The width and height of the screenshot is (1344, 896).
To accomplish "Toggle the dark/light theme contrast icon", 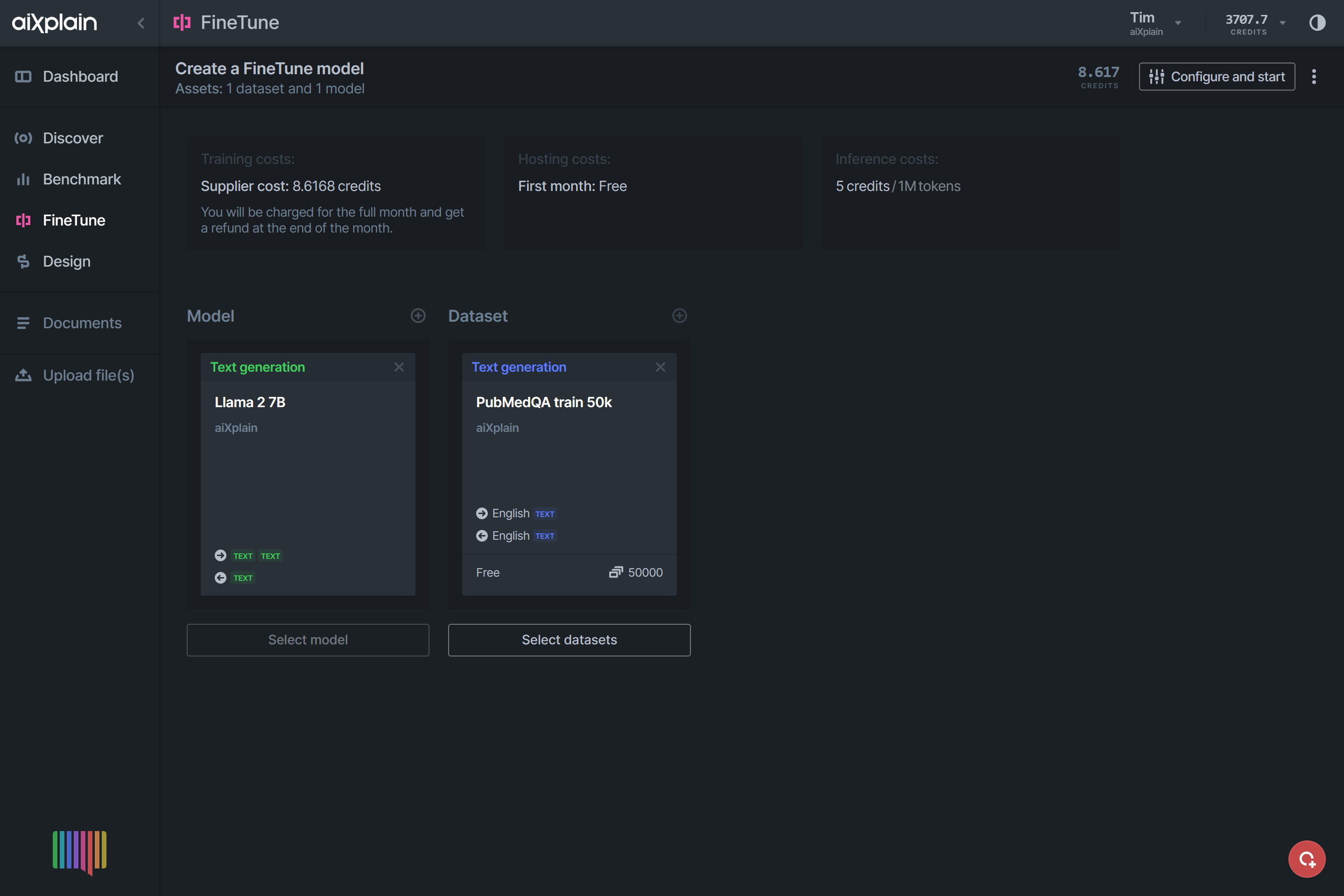I will (1317, 23).
